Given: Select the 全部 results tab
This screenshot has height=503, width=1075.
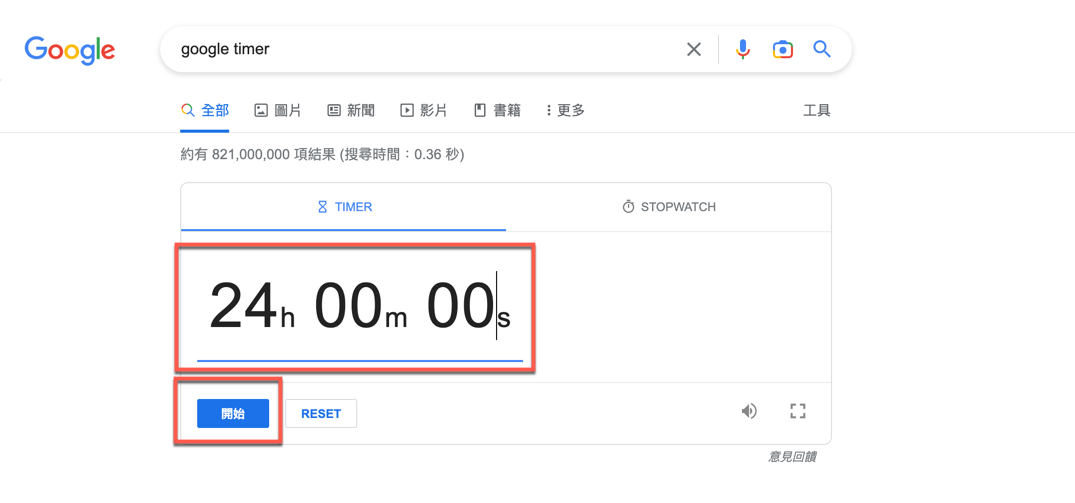Looking at the screenshot, I should point(205,110).
